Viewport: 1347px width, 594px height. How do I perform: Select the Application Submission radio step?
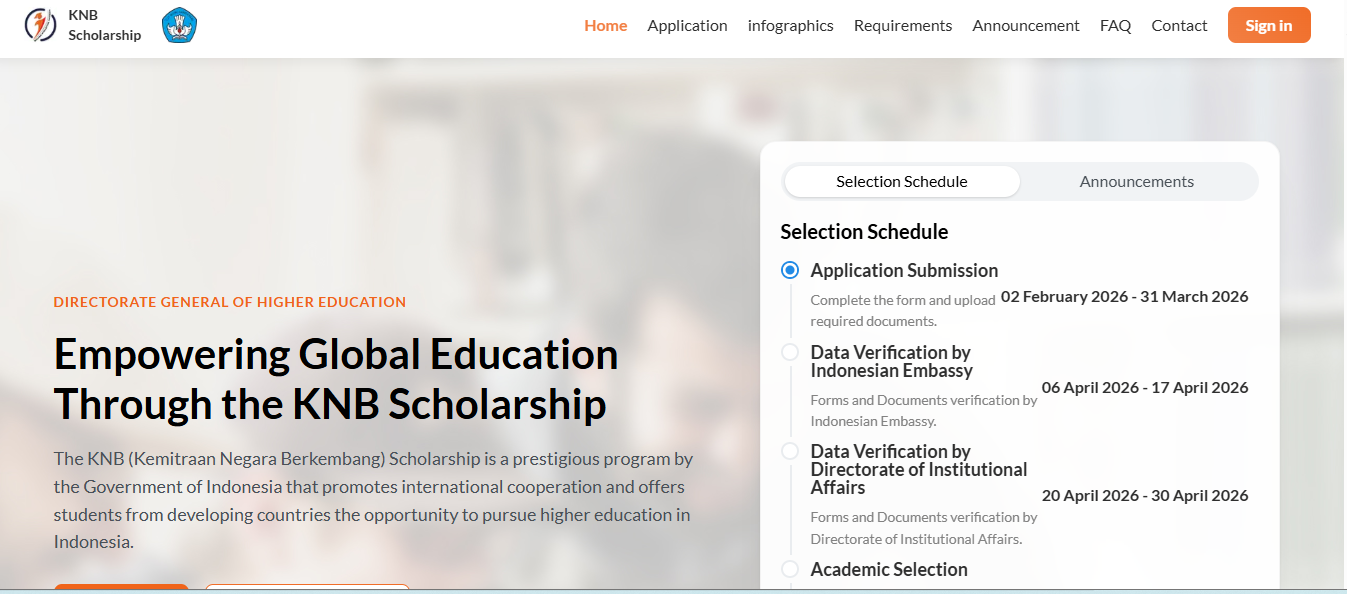790,270
